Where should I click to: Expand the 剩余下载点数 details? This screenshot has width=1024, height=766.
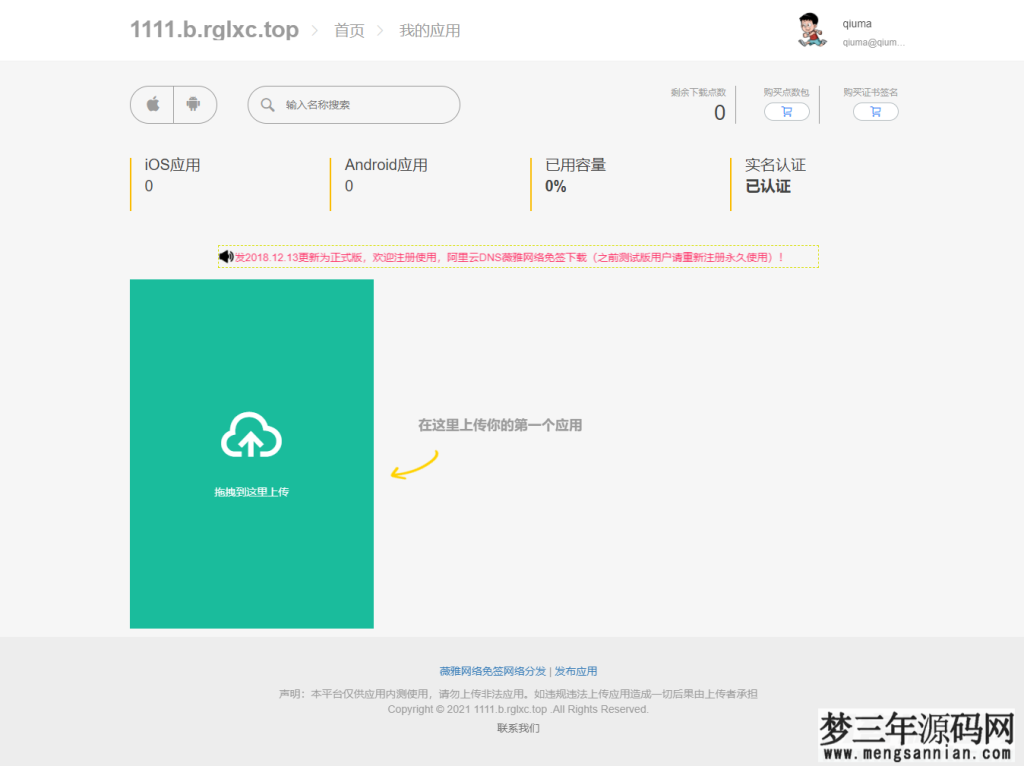pos(700,103)
